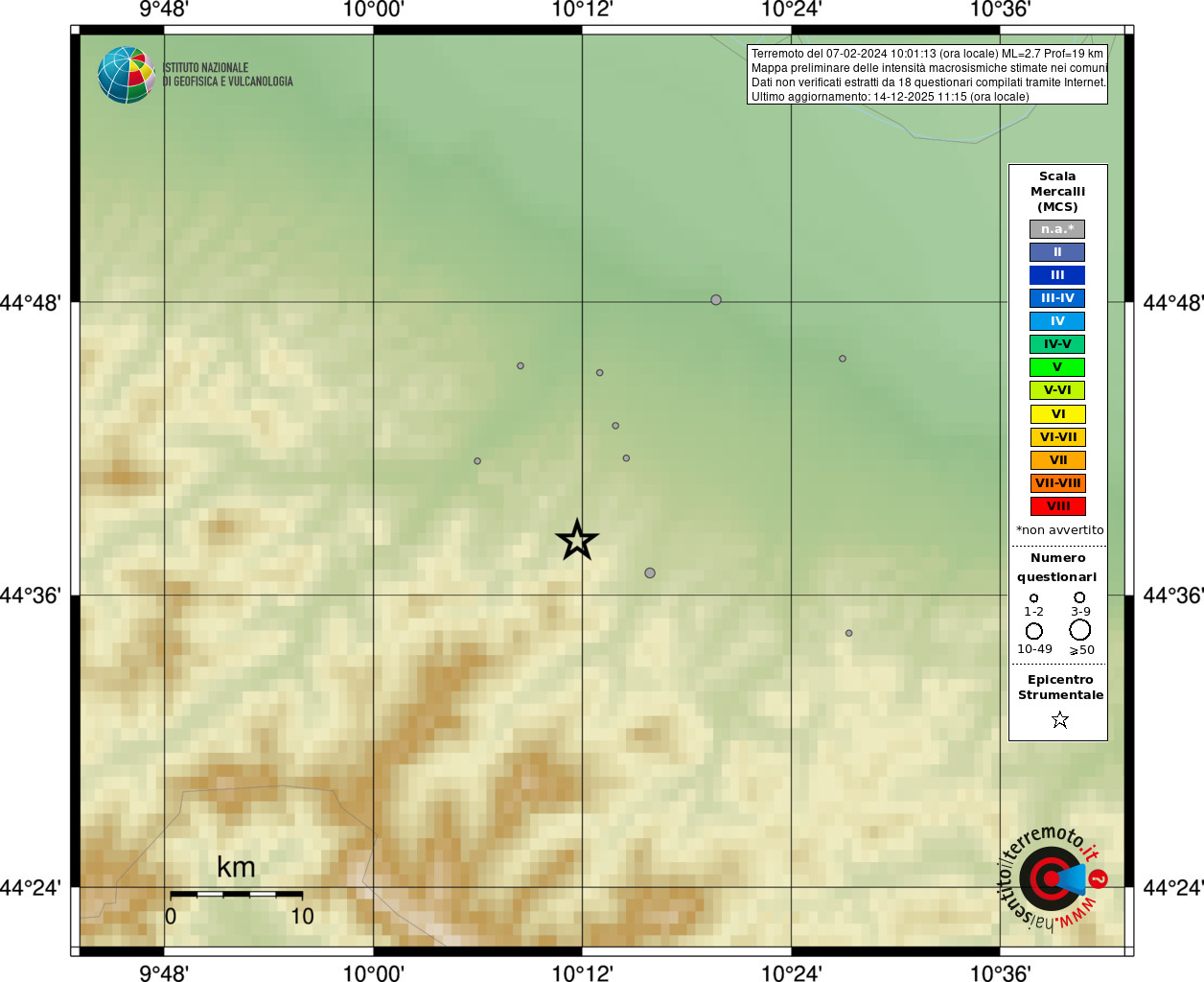Click the II intensity legend swatch
This screenshot has height=982, width=1204.
(x=1057, y=252)
